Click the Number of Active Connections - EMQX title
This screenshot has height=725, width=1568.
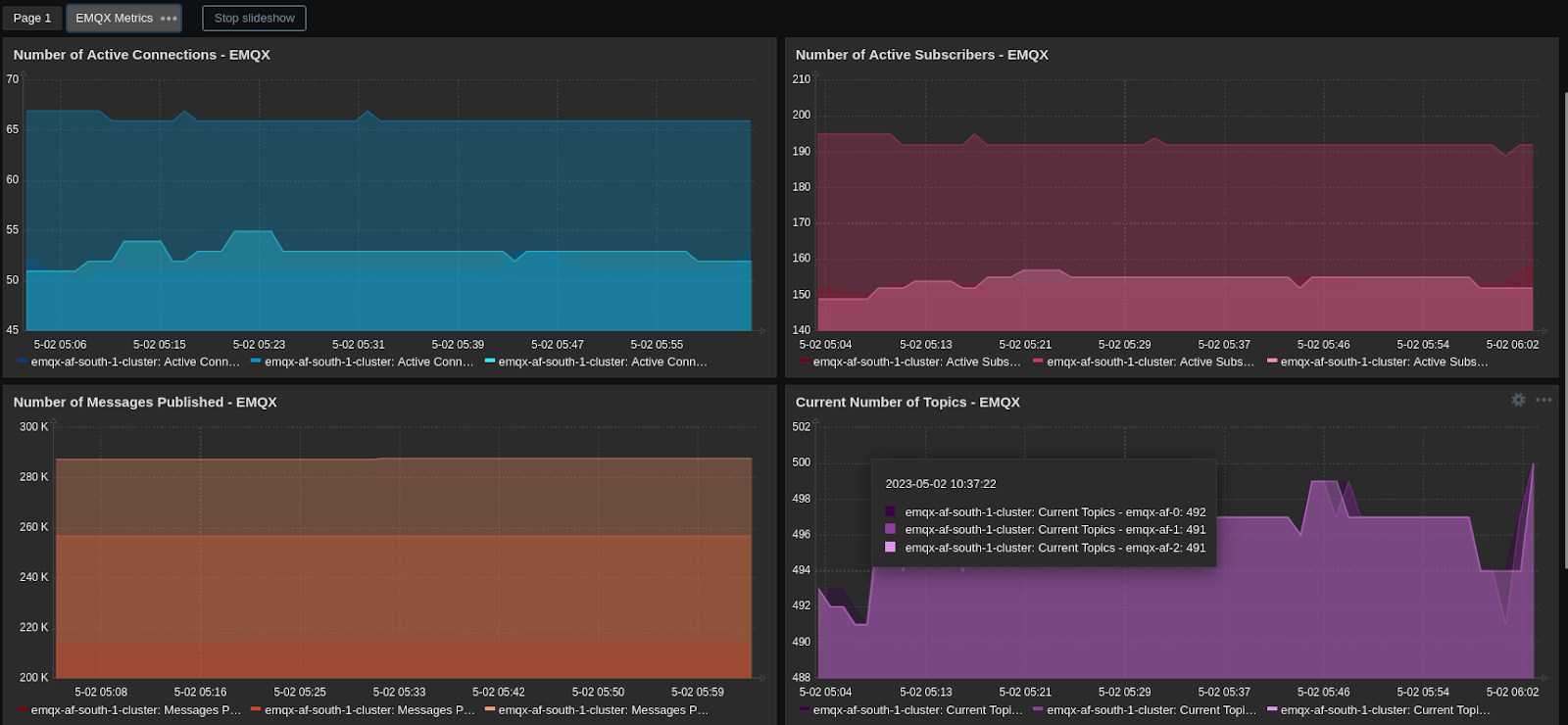pos(141,55)
